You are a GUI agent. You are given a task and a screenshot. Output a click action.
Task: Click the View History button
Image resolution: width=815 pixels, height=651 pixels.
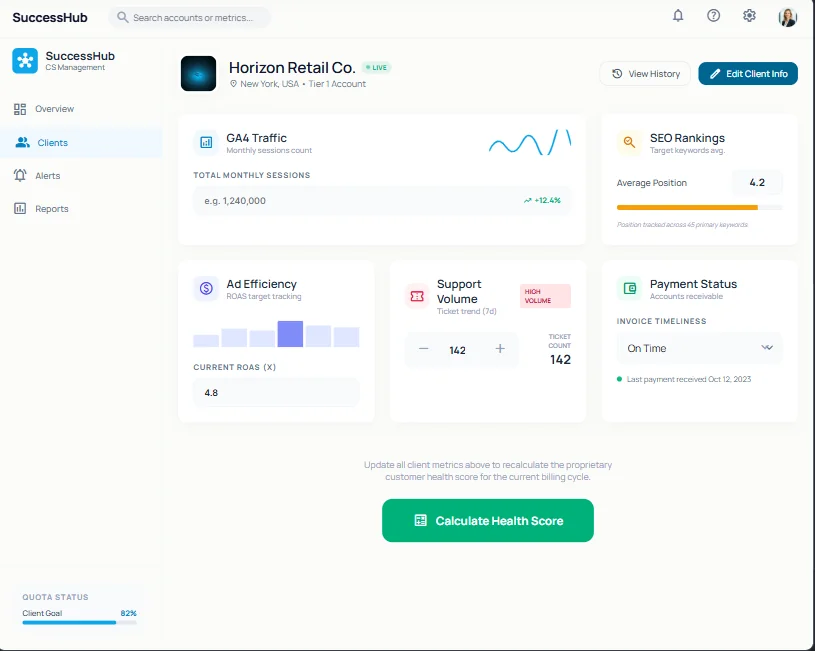click(x=645, y=74)
